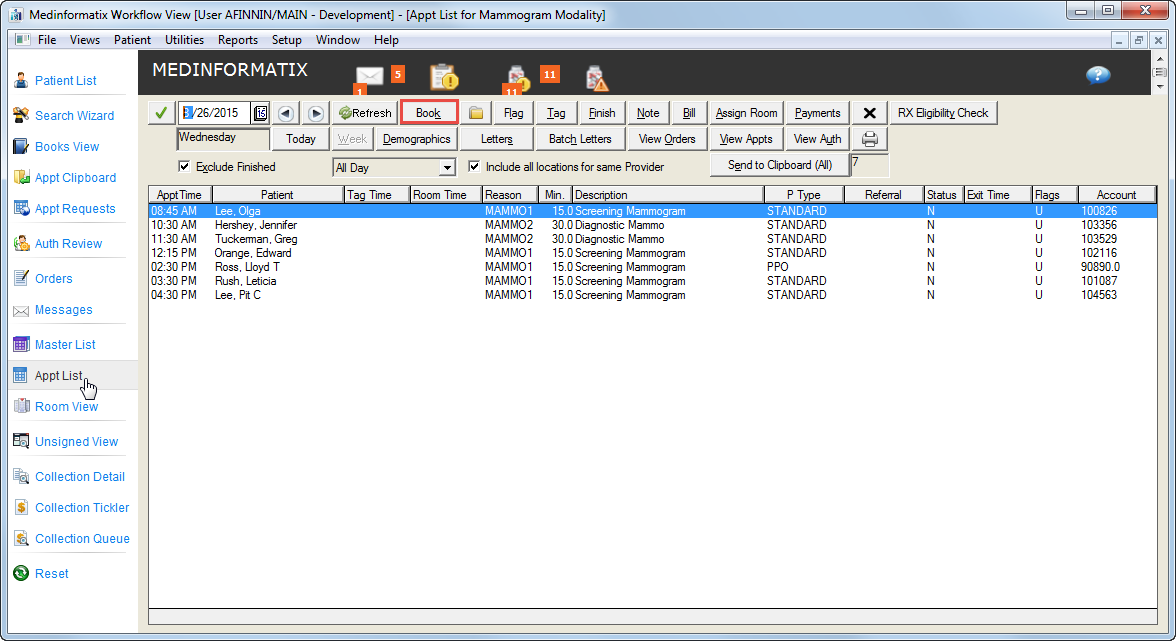Image resolution: width=1176 pixels, height=641 pixels.
Task: Open the File menu
Action: tap(46, 40)
